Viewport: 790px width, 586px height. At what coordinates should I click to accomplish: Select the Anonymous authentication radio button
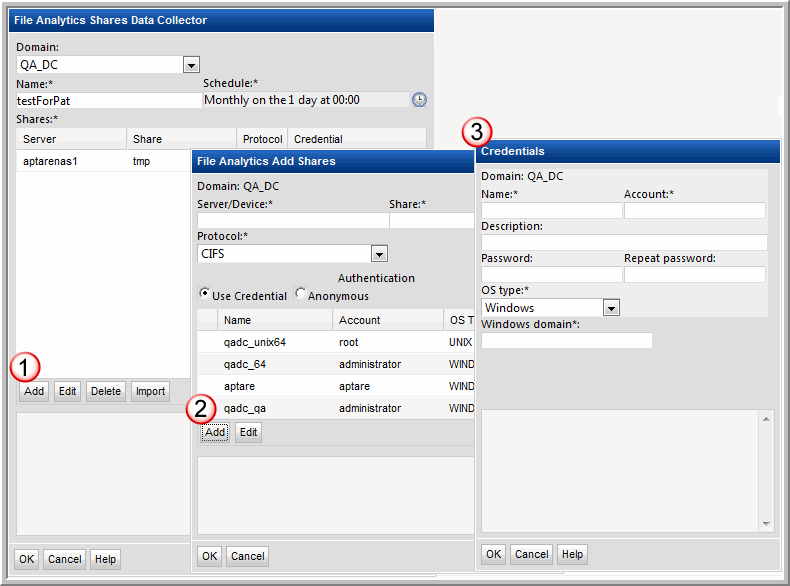[x=301, y=294]
